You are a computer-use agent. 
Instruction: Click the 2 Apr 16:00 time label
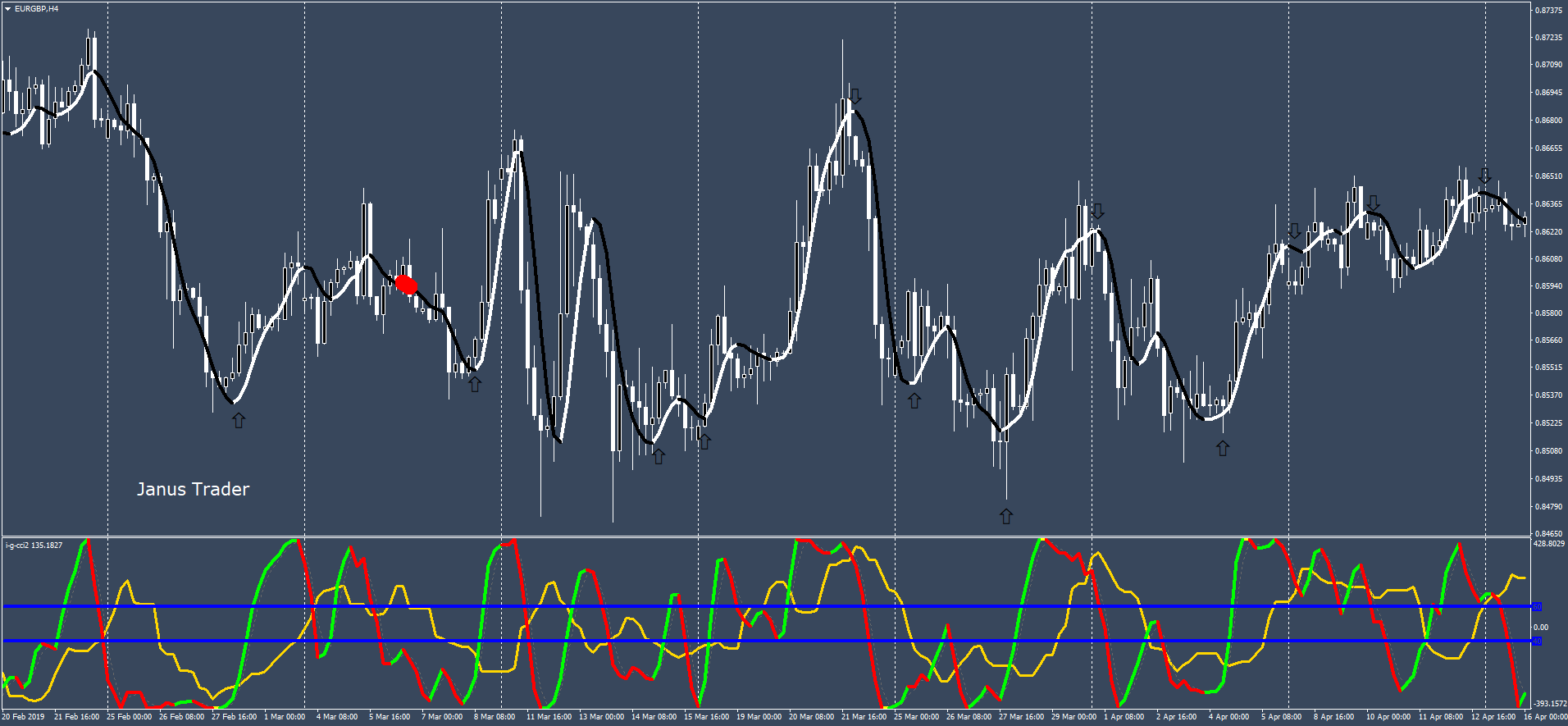pos(1177,717)
